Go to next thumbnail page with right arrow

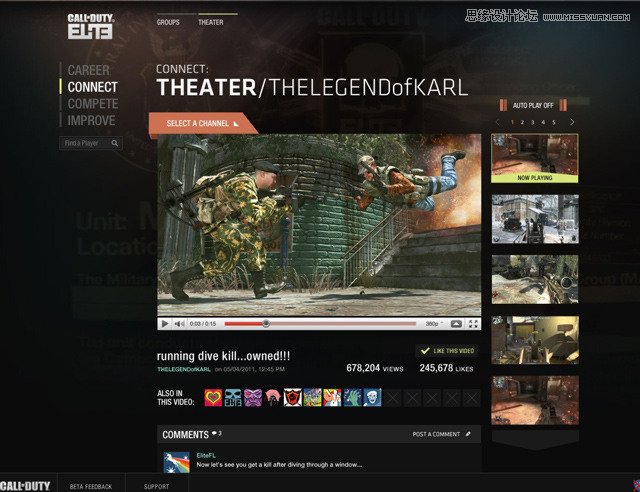click(x=572, y=122)
